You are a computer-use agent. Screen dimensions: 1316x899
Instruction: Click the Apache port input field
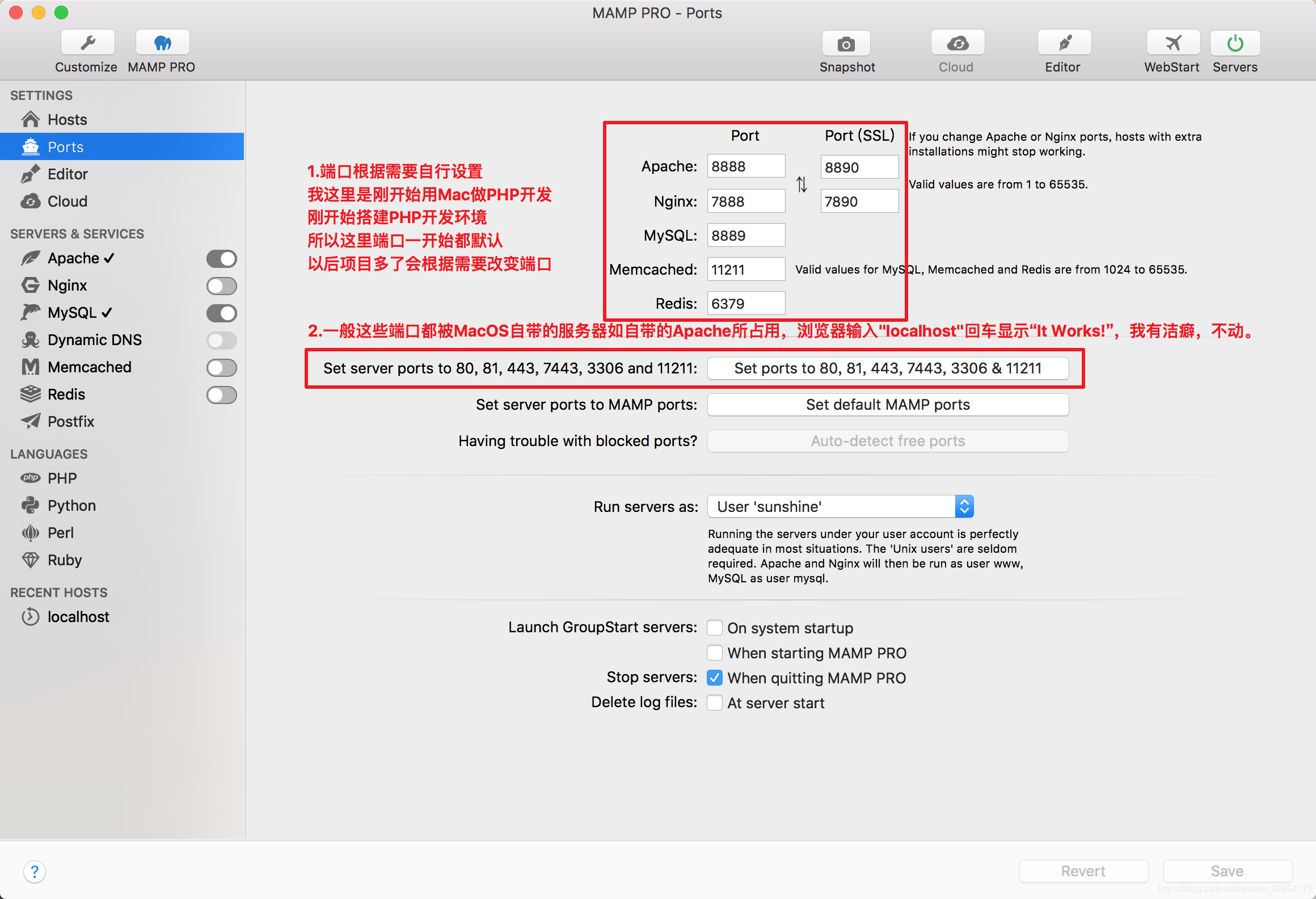pos(745,166)
